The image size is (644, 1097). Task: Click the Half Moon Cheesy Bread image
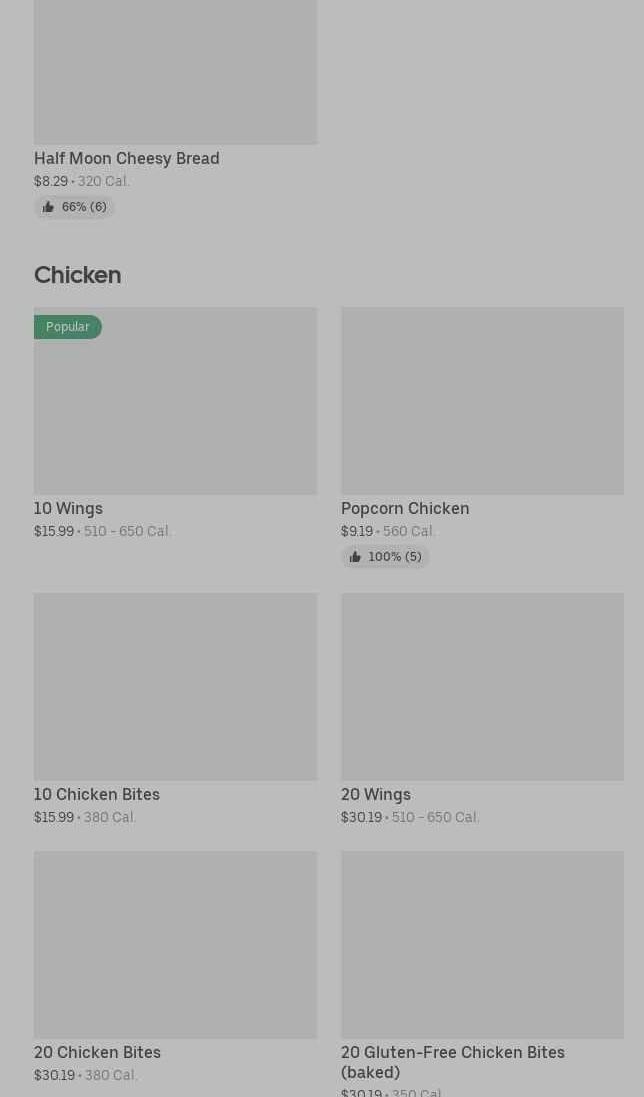pos(175,72)
